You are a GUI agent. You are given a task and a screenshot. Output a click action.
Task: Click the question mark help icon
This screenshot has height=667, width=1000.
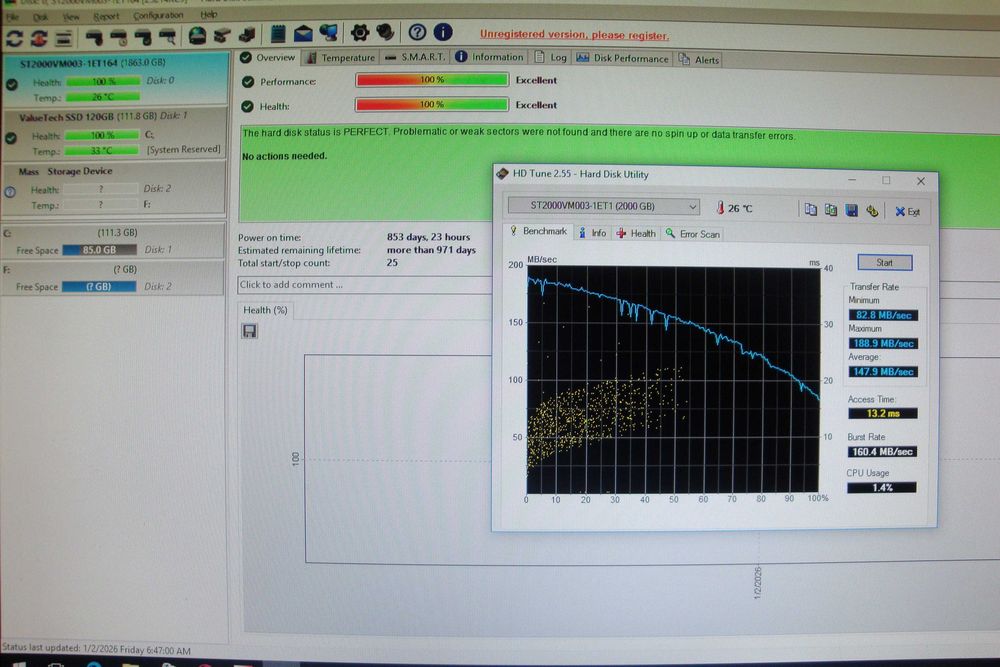click(x=417, y=32)
